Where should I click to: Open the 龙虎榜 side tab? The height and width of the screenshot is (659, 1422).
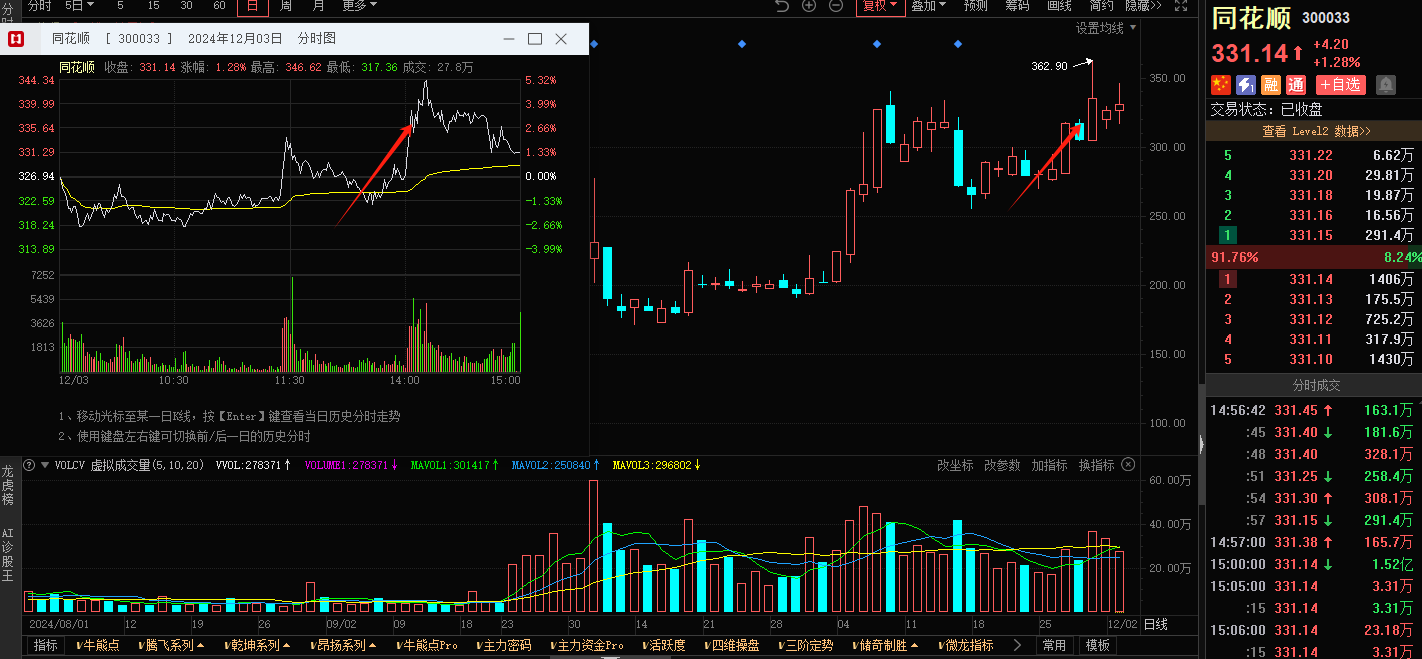pos(8,485)
